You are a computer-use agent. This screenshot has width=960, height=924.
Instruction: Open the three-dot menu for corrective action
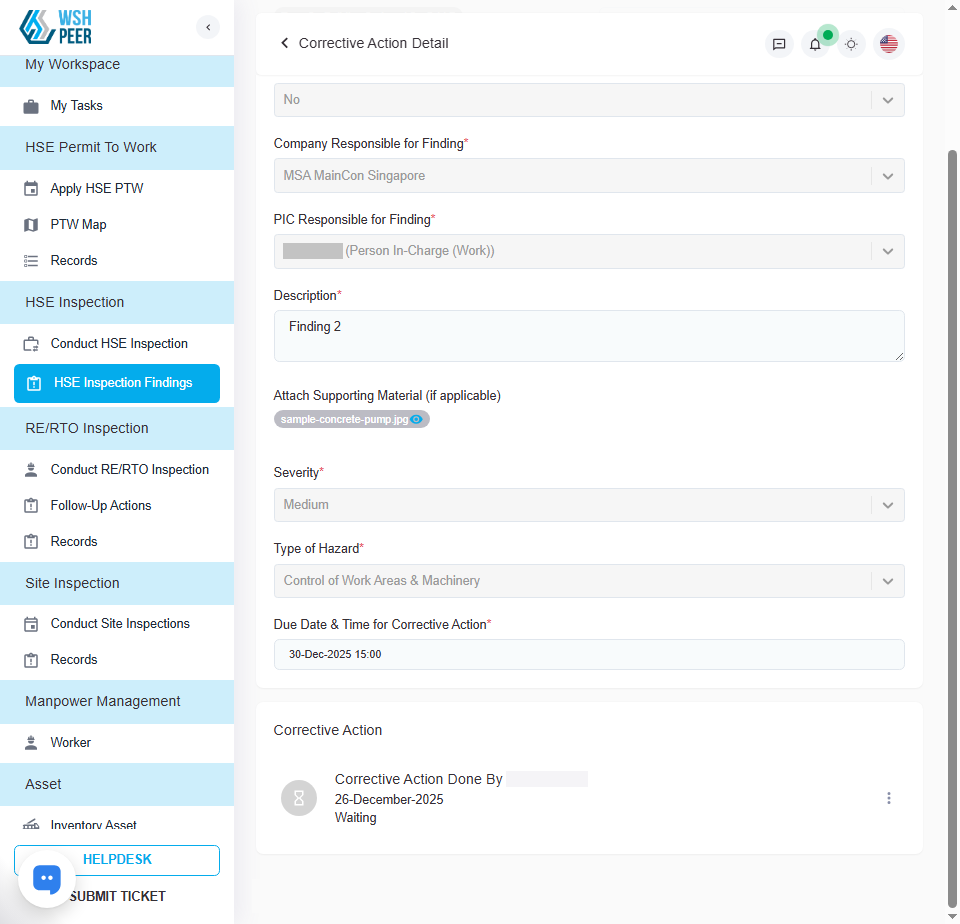[x=888, y=798]
